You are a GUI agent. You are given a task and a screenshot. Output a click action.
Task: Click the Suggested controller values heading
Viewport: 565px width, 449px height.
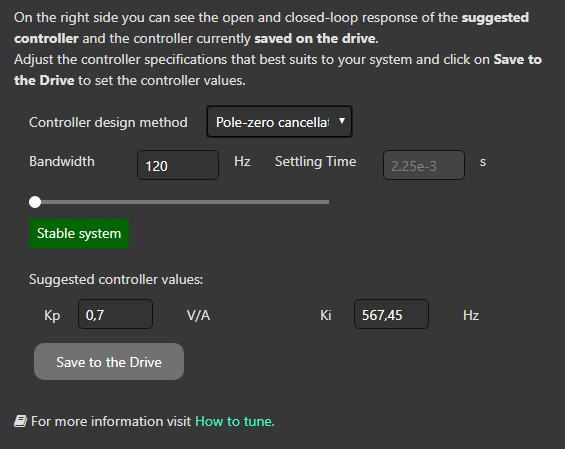(x=116, y=280)
